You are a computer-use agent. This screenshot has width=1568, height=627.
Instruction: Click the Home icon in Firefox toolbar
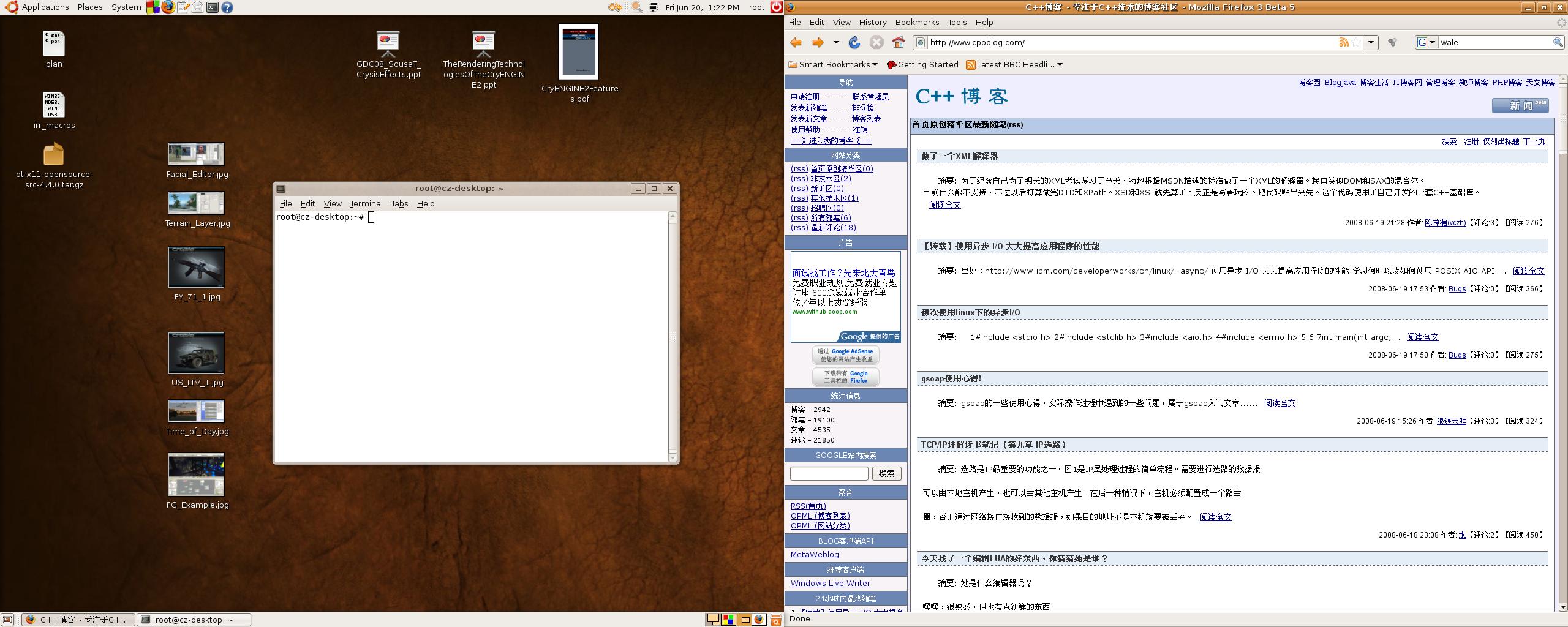898,42
